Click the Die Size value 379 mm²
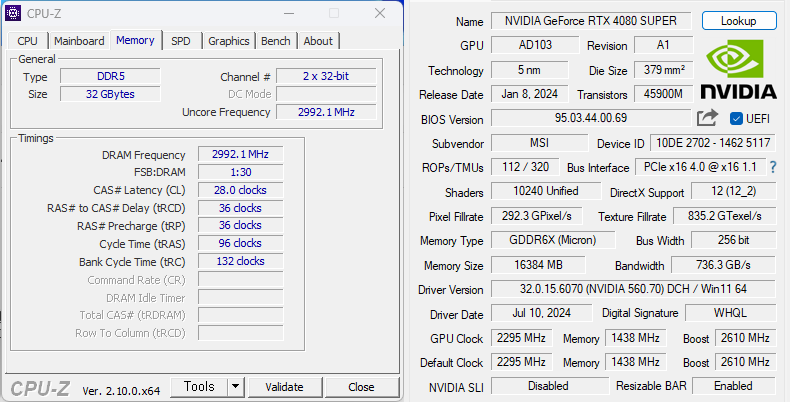The image size is (790, 402). [x=664, y=70]
